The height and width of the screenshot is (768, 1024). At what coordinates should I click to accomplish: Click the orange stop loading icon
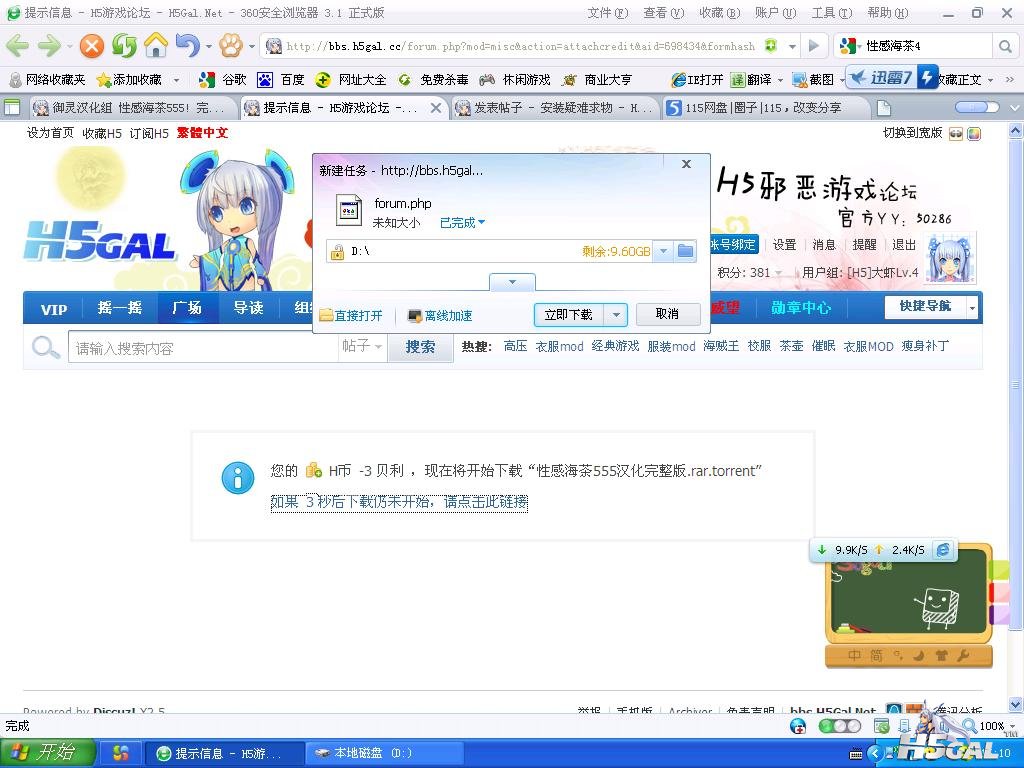click(92, 46)
